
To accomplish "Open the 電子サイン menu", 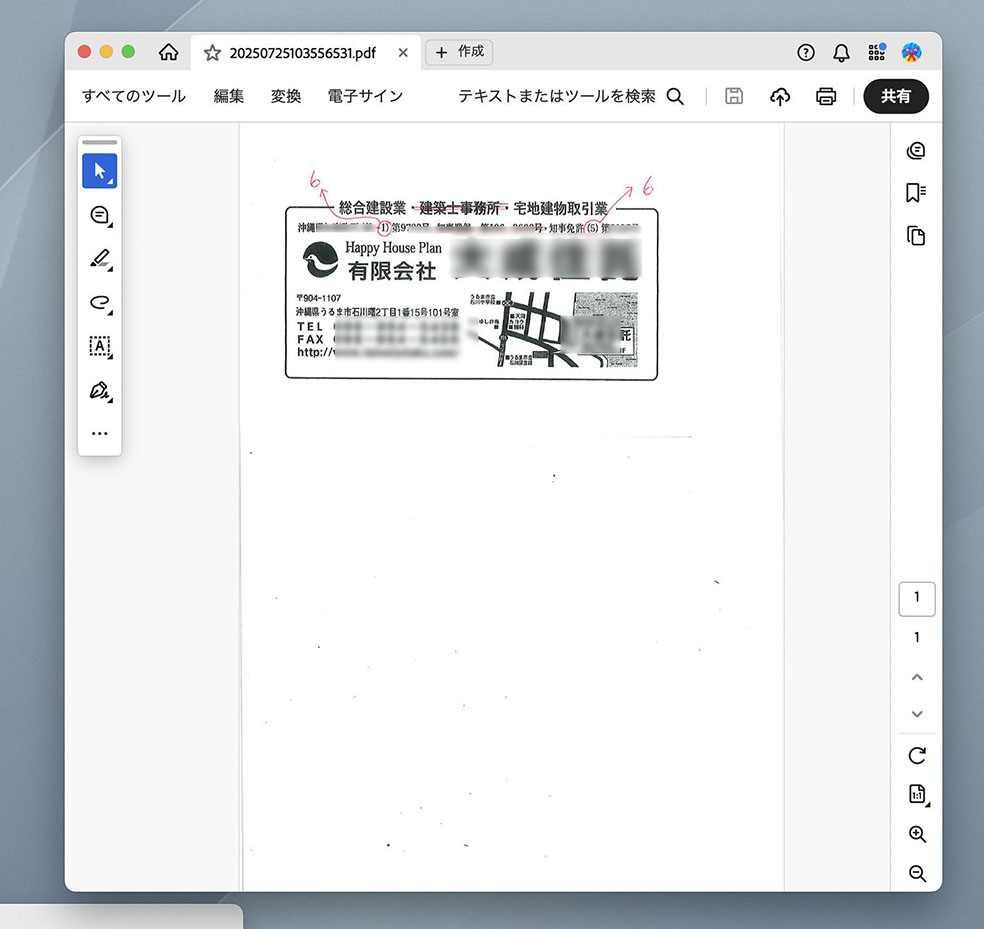I will click(365, 96).
